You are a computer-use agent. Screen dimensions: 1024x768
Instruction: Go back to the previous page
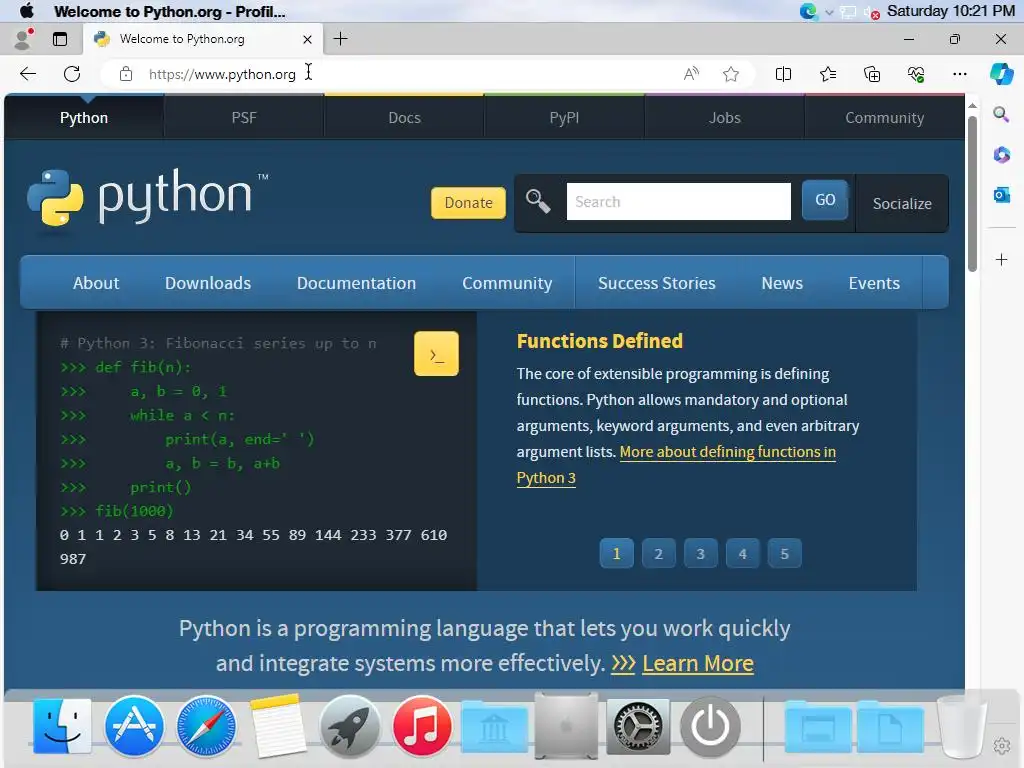(28, 74)
